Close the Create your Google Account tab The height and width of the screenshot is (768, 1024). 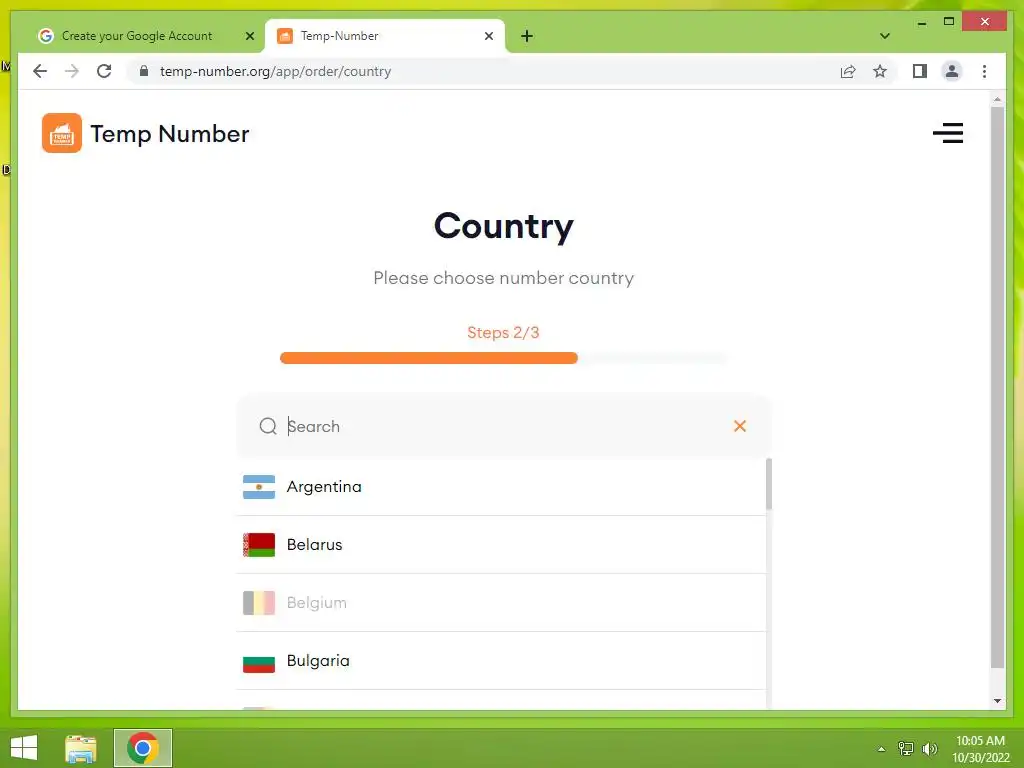249,36
